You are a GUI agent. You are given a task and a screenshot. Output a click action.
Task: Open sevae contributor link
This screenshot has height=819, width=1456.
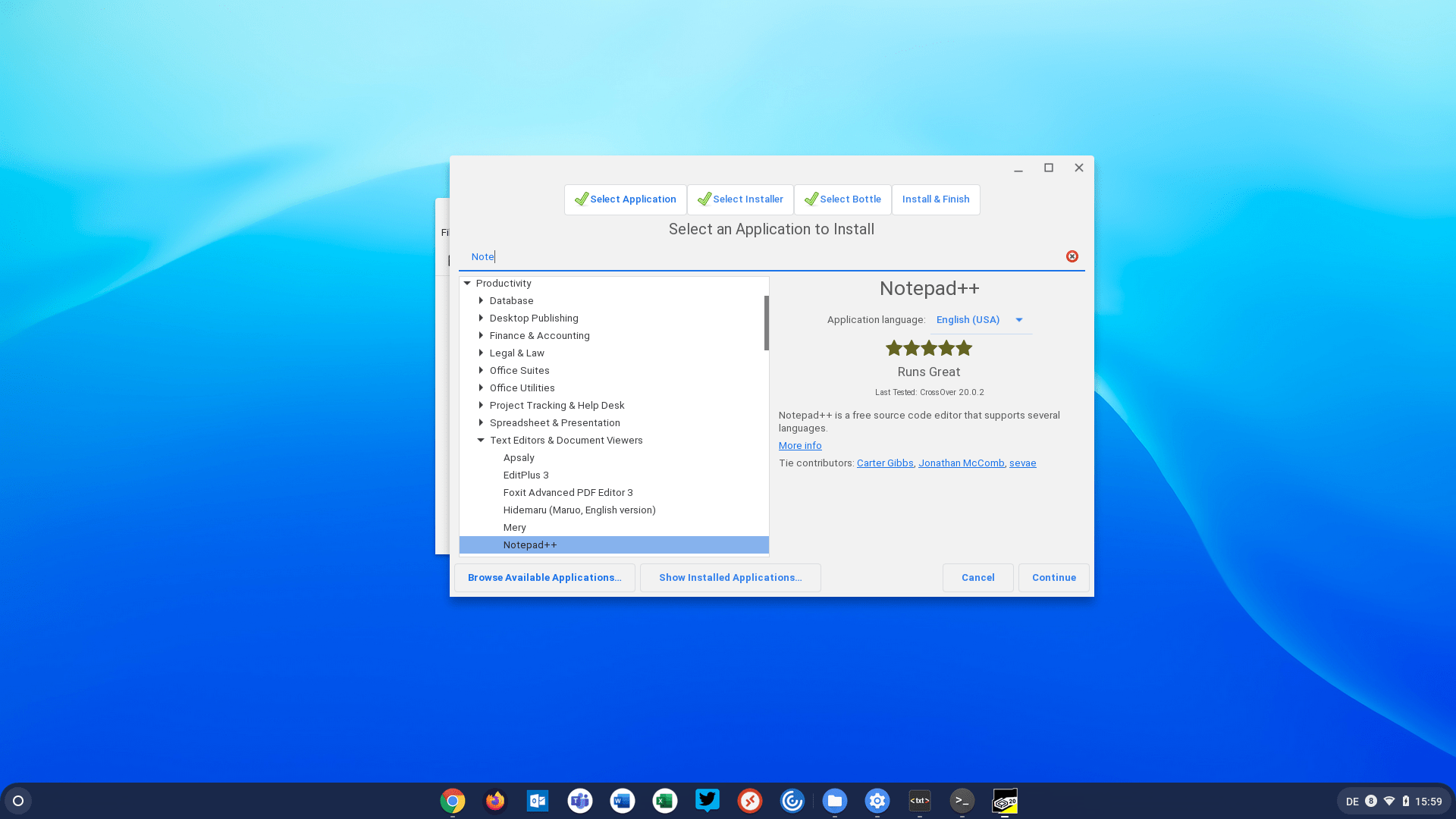pos(1022,463)
